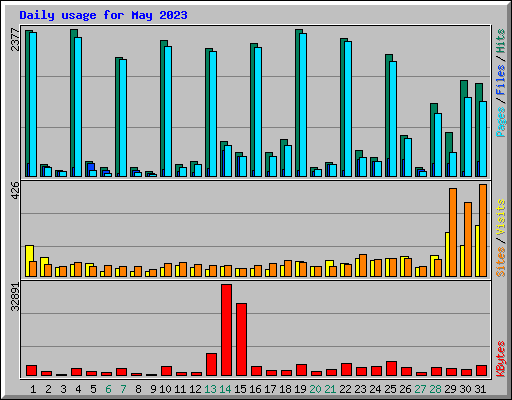Click the yellow sites bar for day 31
Screen dimensions: 512x400
[x=477, y=251]
